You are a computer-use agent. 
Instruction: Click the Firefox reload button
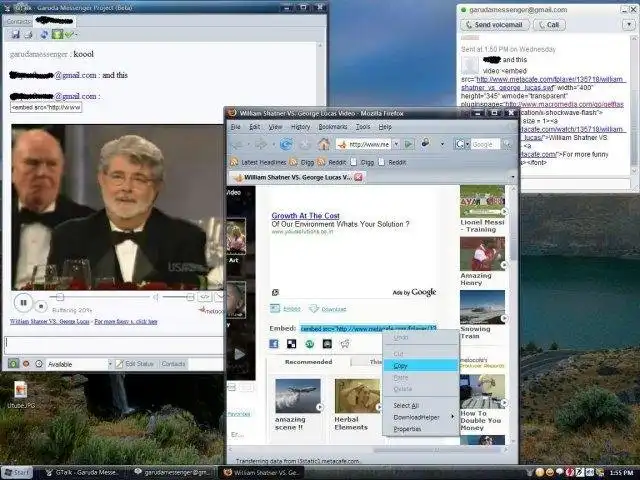click(x=286, y=144)
